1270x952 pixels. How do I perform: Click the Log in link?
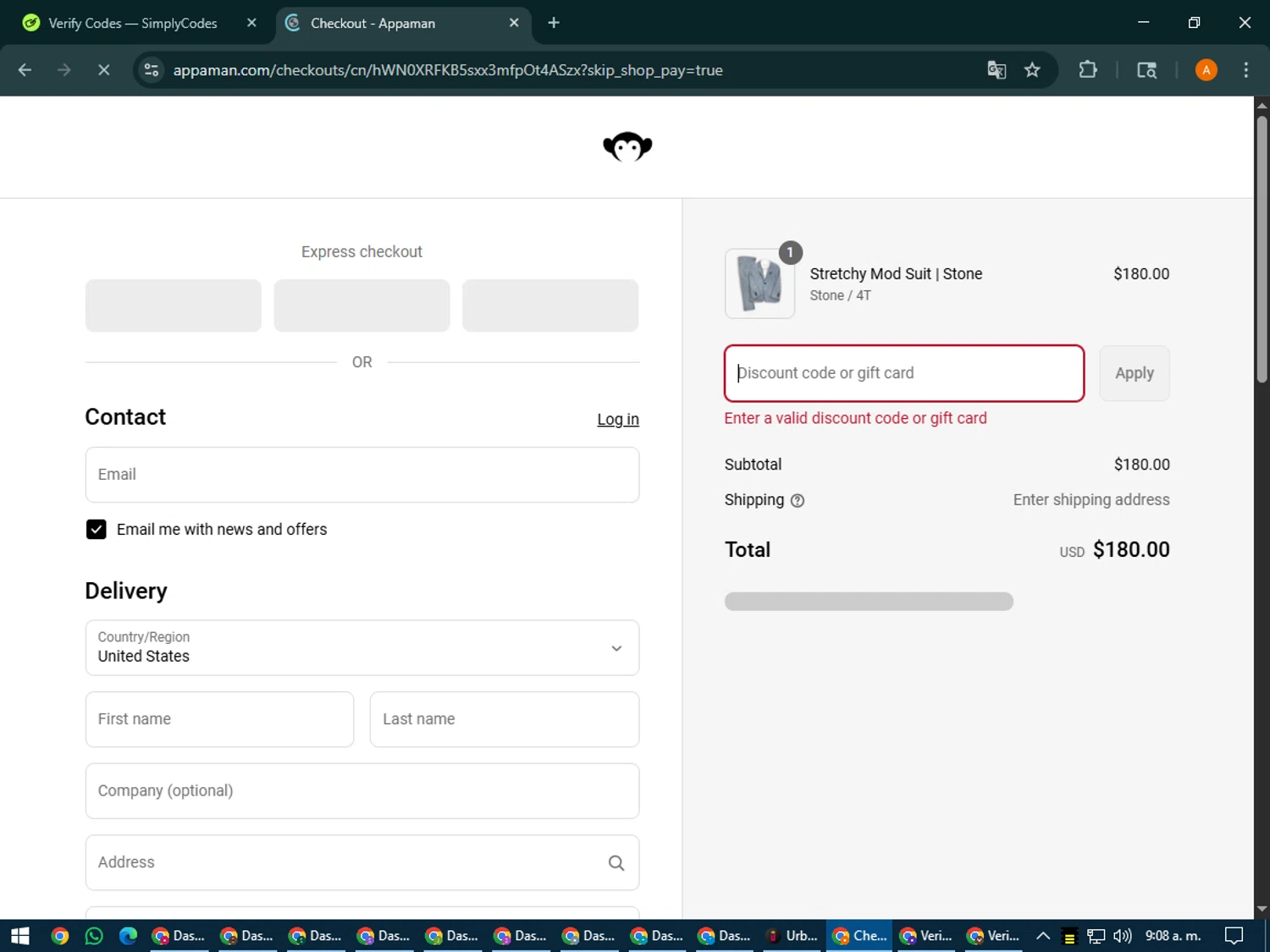(x=618, y=419)
